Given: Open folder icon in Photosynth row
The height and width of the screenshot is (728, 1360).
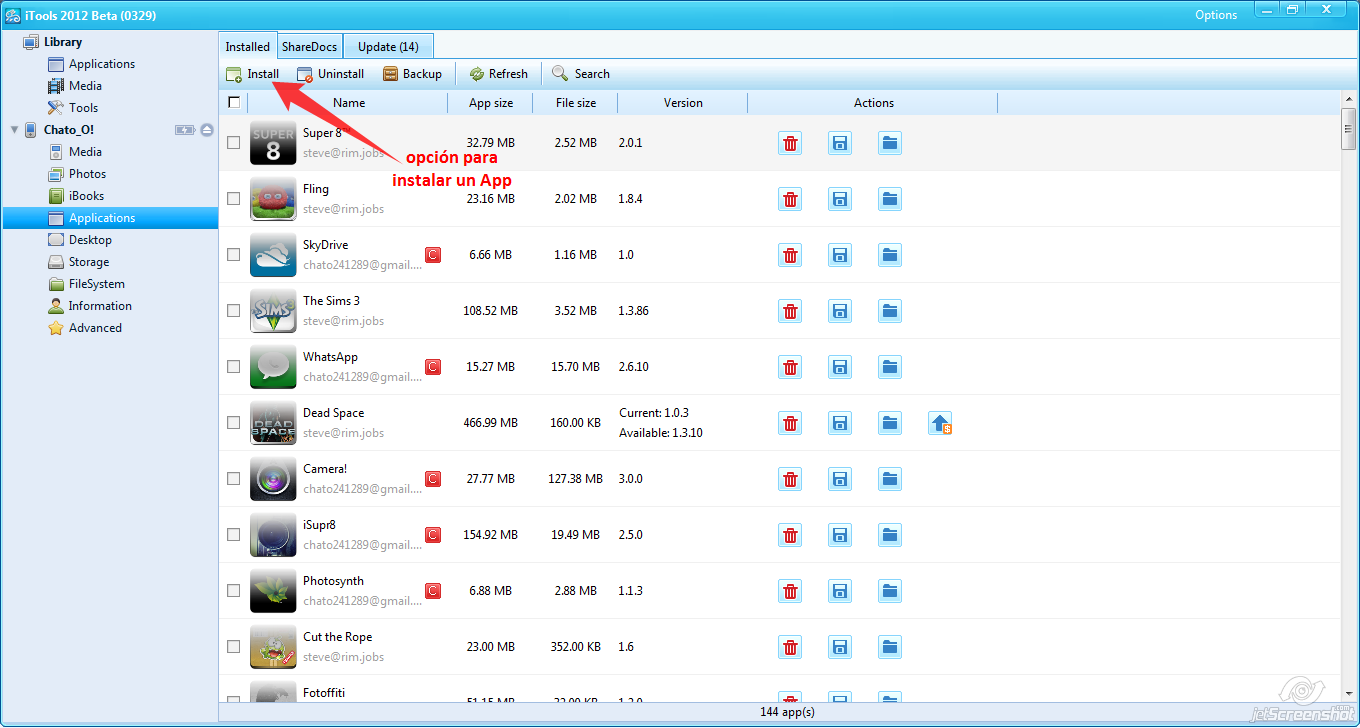Looking at the screenshot, I should 890,591.
